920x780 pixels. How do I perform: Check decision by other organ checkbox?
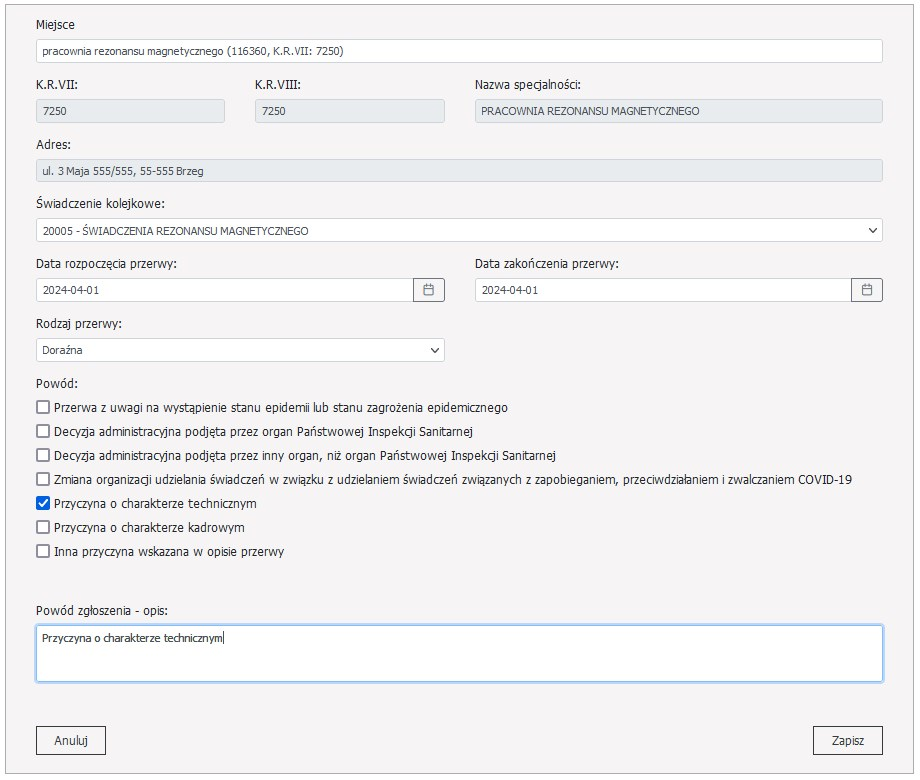[43, 456]
